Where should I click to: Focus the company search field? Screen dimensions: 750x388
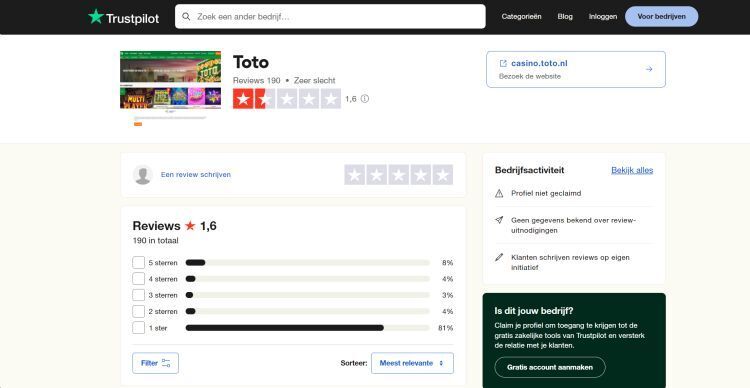coord(330,17)
